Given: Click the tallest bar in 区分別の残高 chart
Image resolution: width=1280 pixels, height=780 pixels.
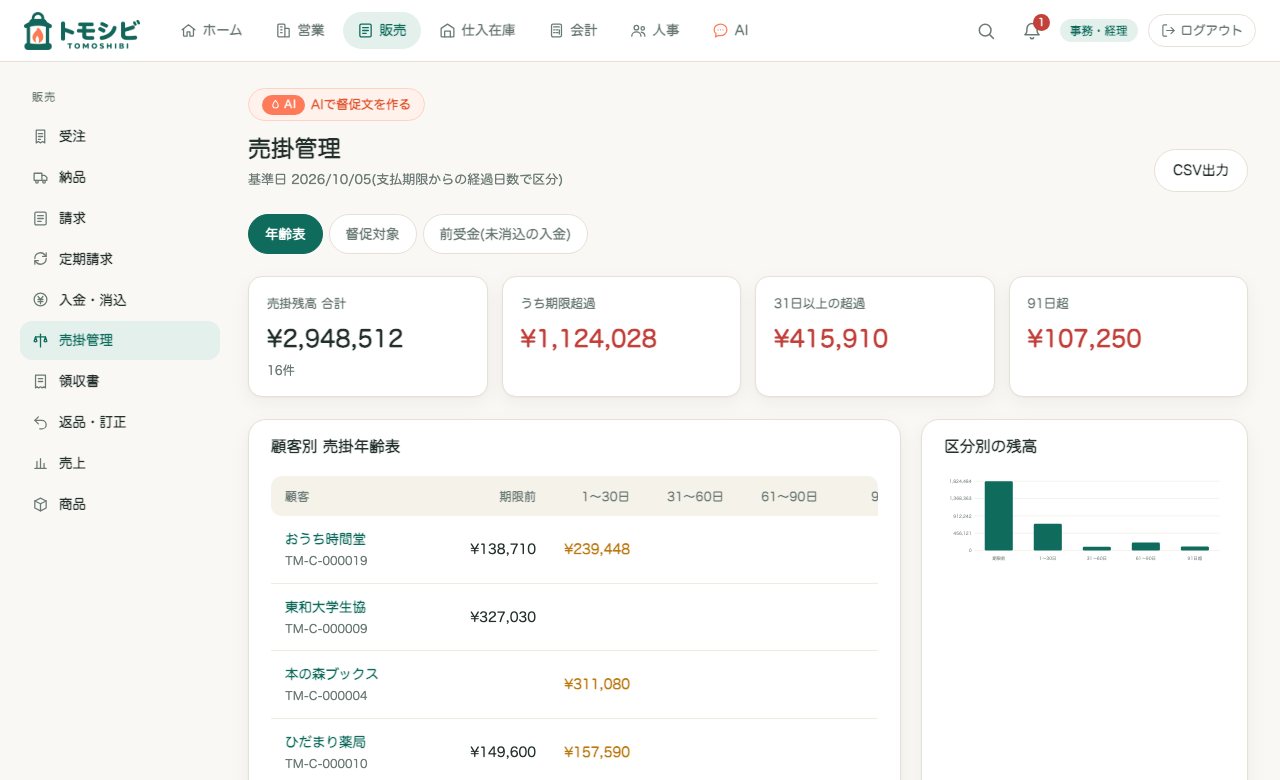Looking at the screenshot, I should point(998,516).
